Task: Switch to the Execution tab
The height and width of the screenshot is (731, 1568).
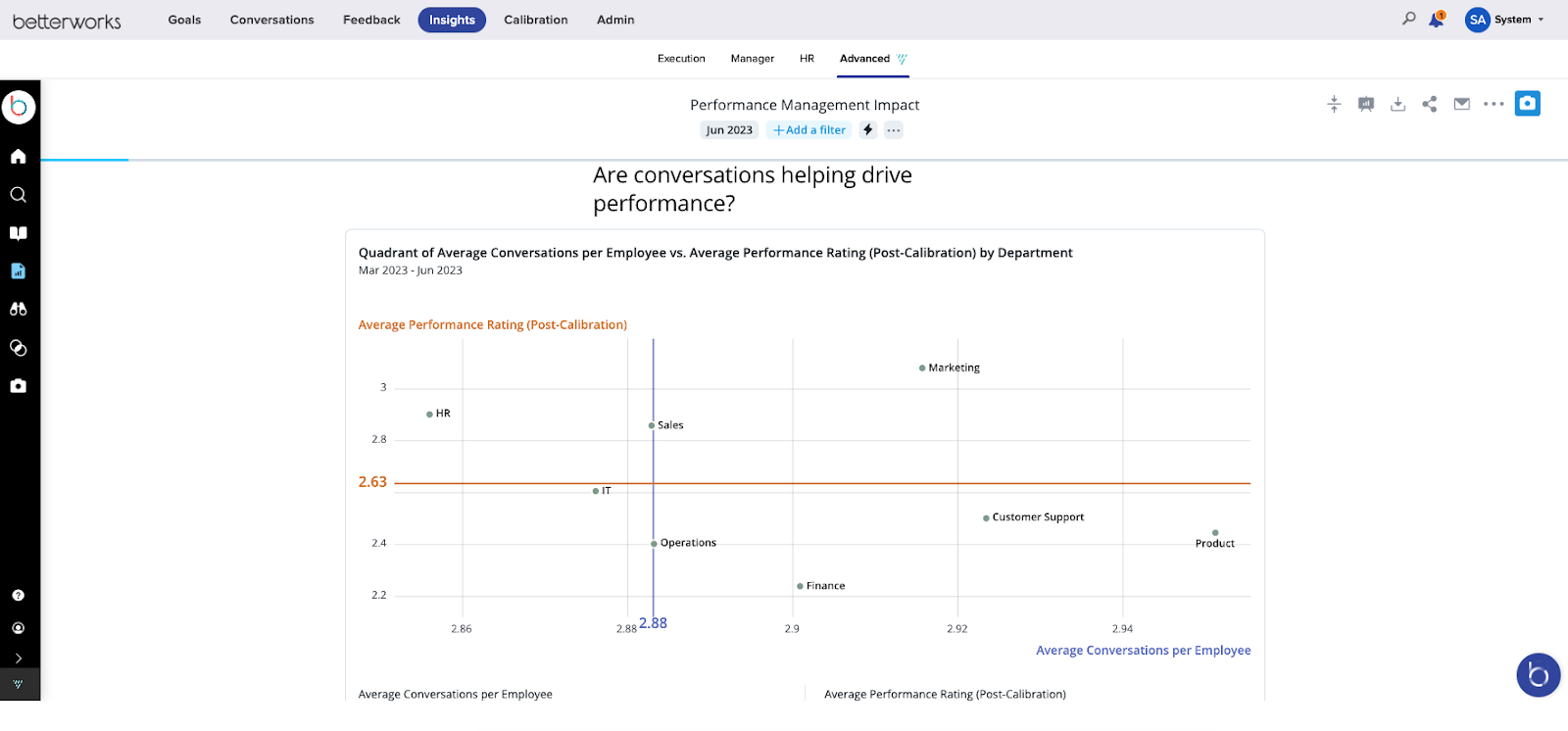Action: point(681,59)
